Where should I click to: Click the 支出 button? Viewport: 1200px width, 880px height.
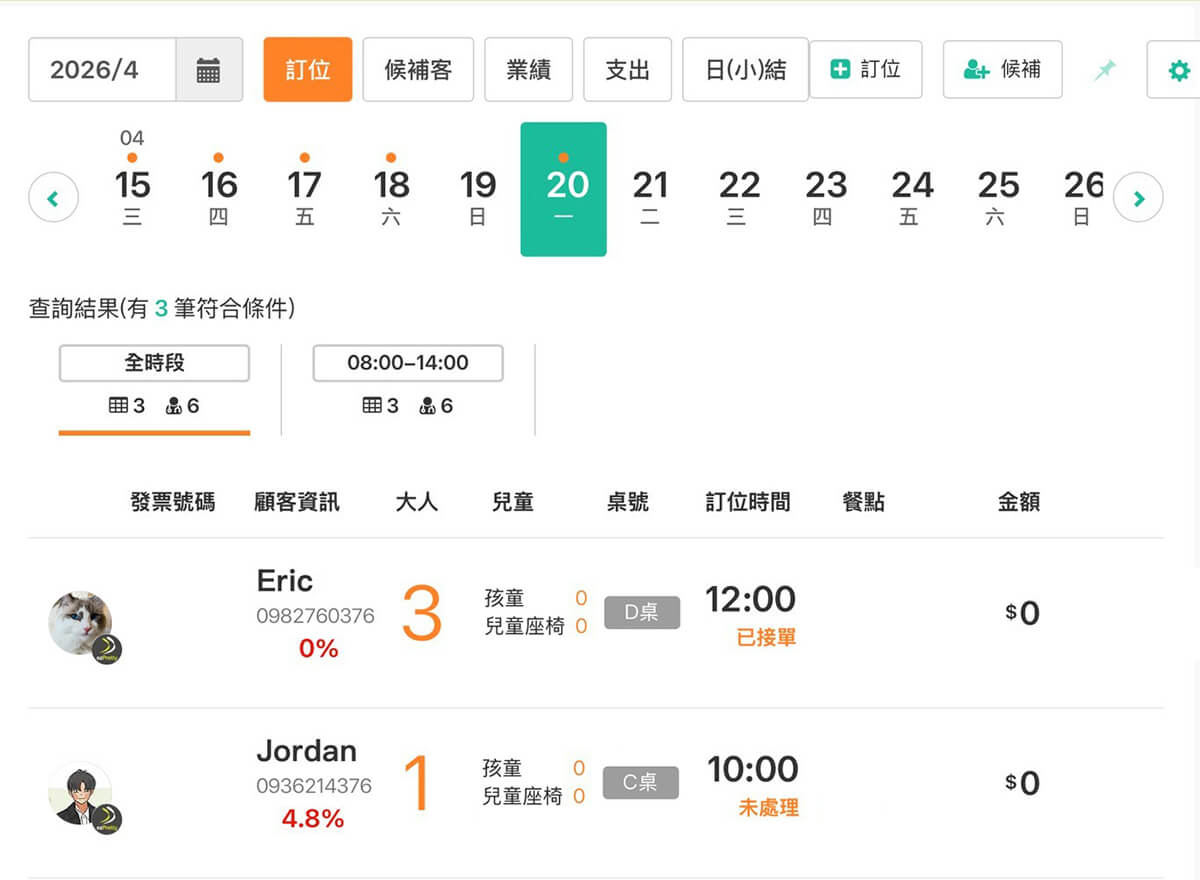pyautogui.click(x=627, y=70)
